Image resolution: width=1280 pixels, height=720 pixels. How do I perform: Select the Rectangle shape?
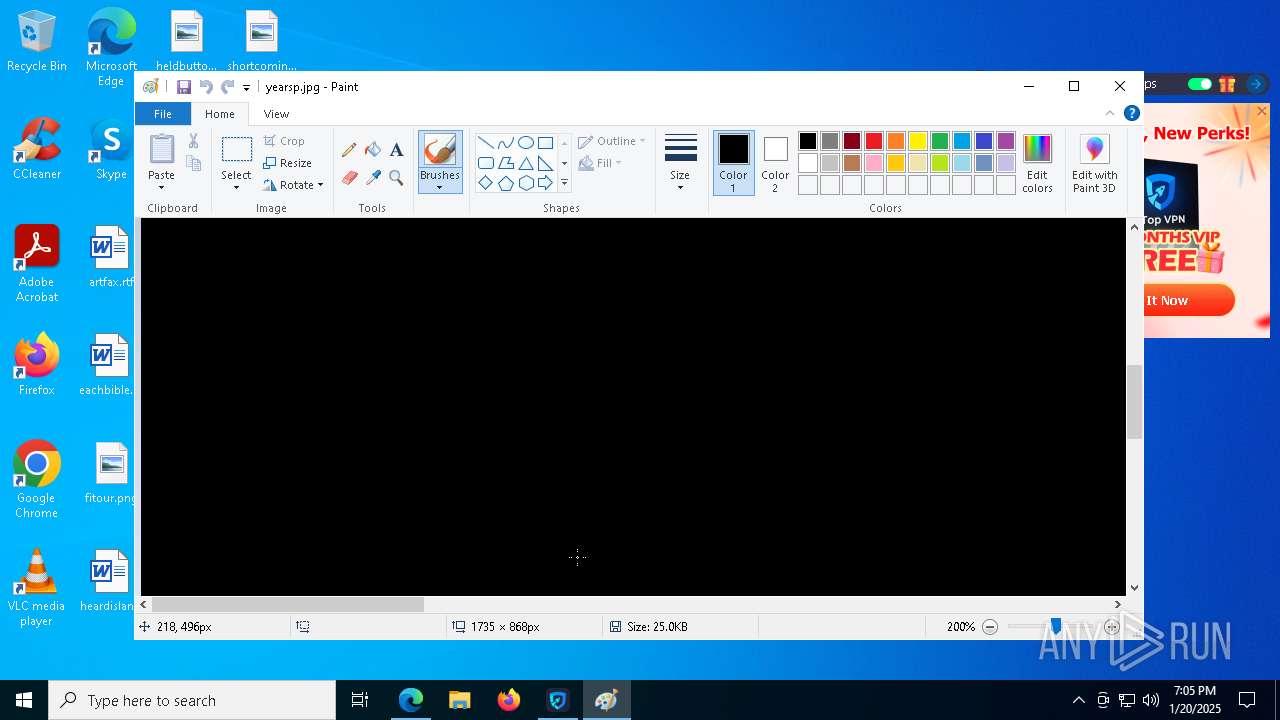[x=545, y=142]
